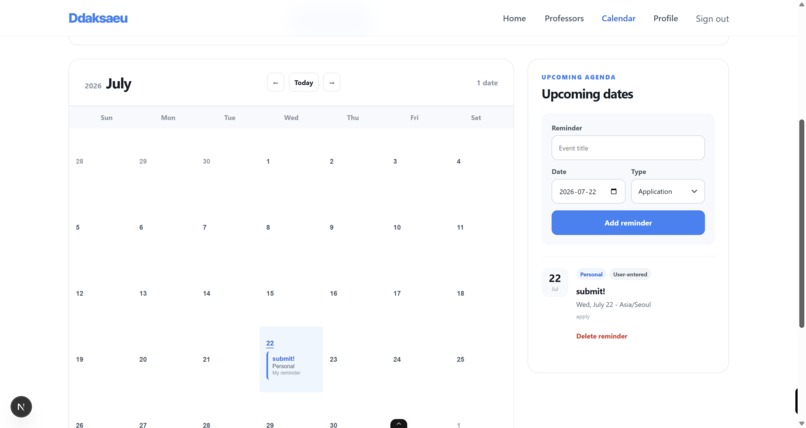Viewport: 806px width, 428px height.
Task: Select calendar day 12
Action: [x=80, y=294]
